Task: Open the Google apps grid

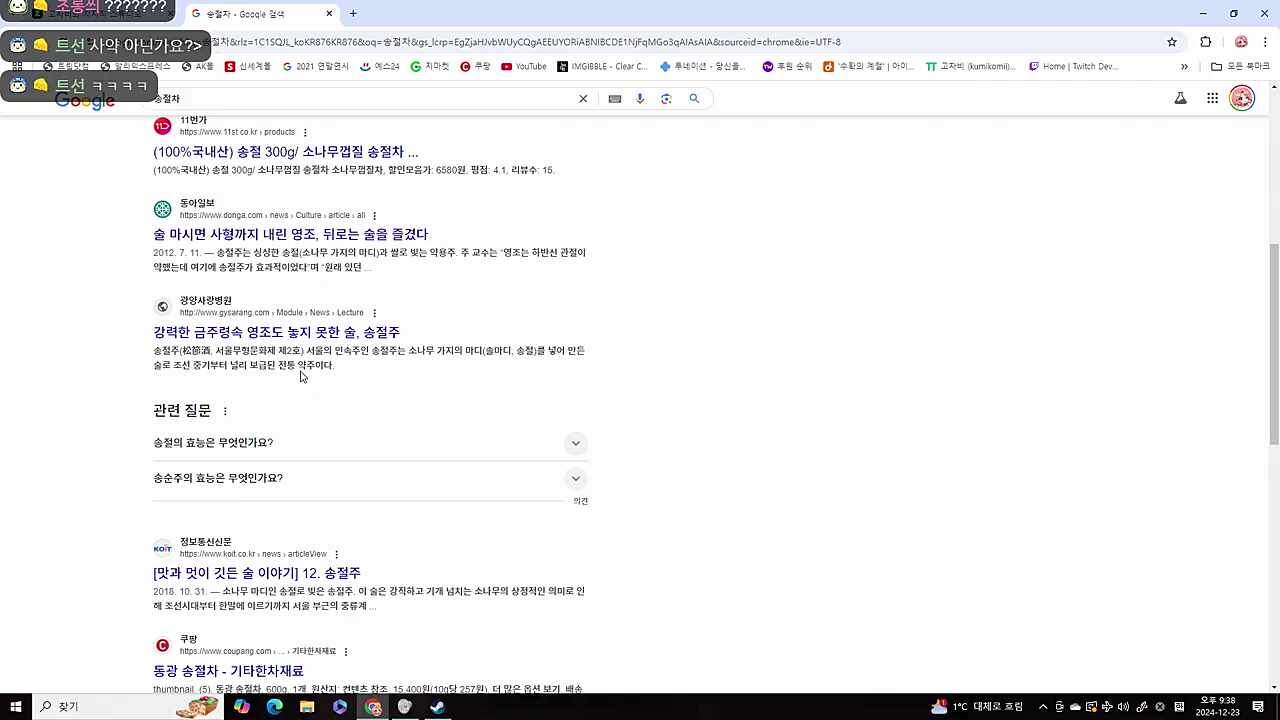Action: (x=1212, y=98)
